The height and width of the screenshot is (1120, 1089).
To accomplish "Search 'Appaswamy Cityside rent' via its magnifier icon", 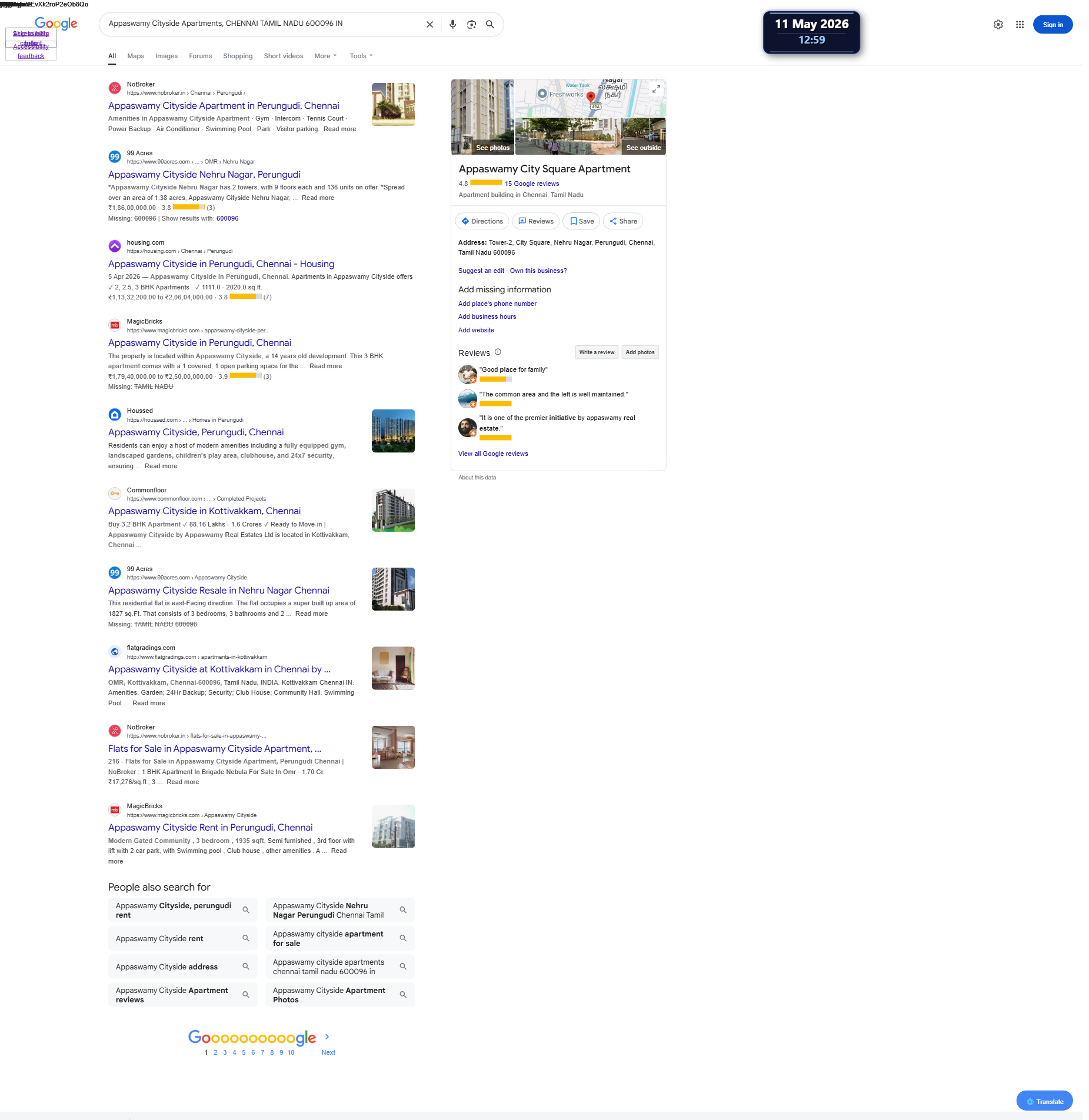I will (x=246, y=938).
